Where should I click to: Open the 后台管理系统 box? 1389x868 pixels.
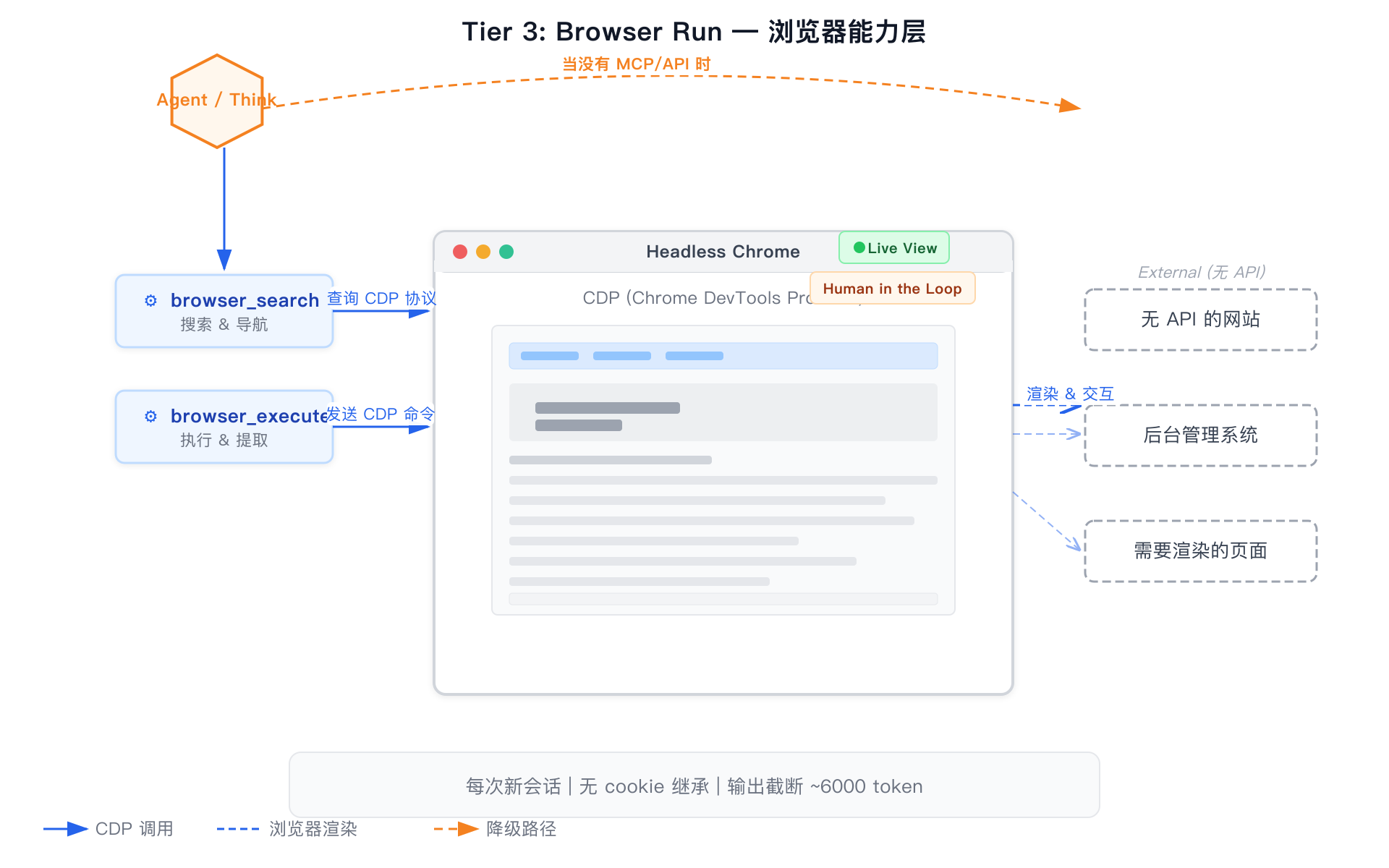1200,436
